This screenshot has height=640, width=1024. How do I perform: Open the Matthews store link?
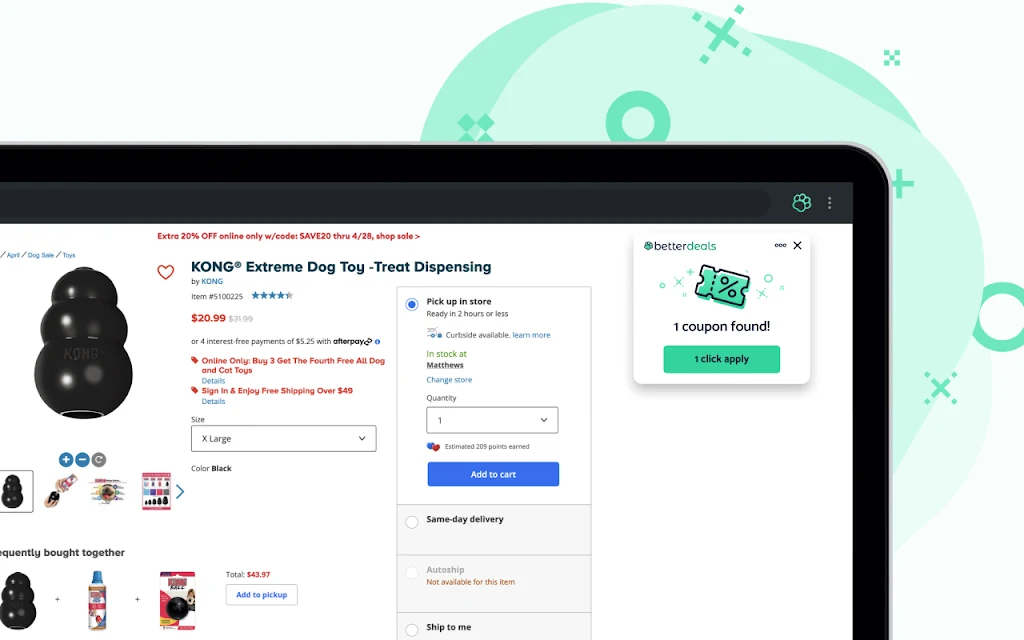point(445,365)
